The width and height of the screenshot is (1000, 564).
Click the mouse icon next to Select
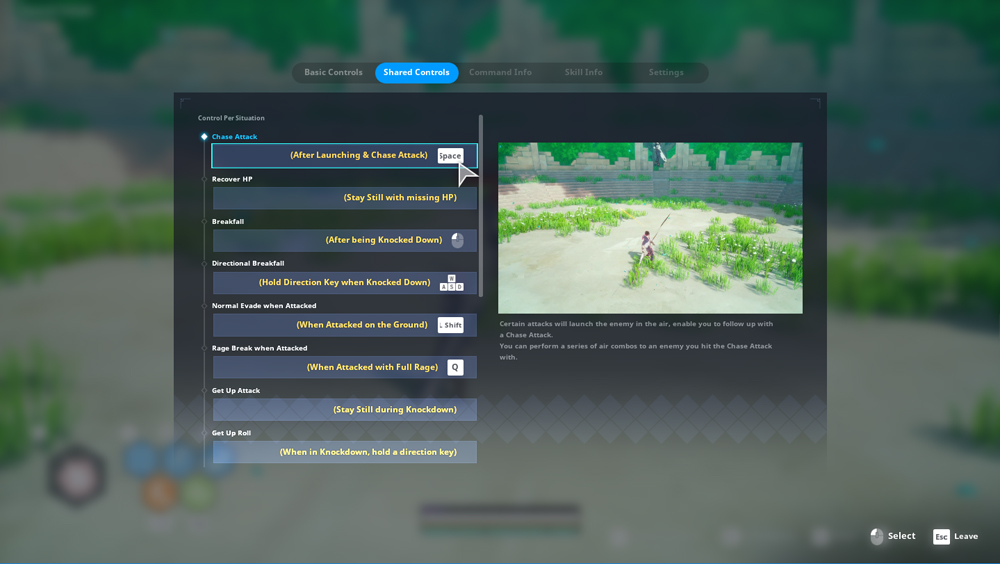tap(877, 537)
